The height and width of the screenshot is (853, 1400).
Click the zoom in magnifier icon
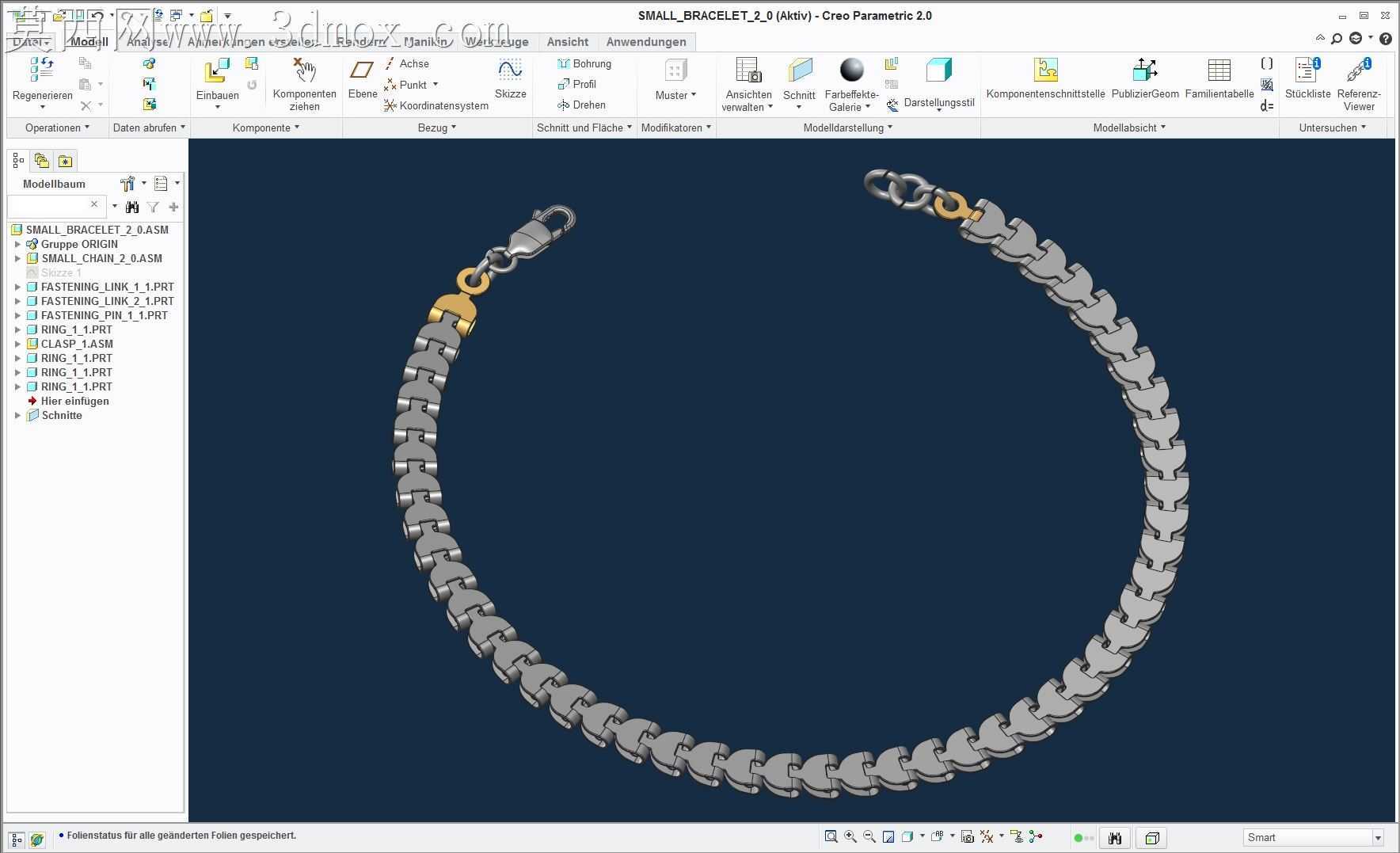pyautogui.click(x=850, y=836)
